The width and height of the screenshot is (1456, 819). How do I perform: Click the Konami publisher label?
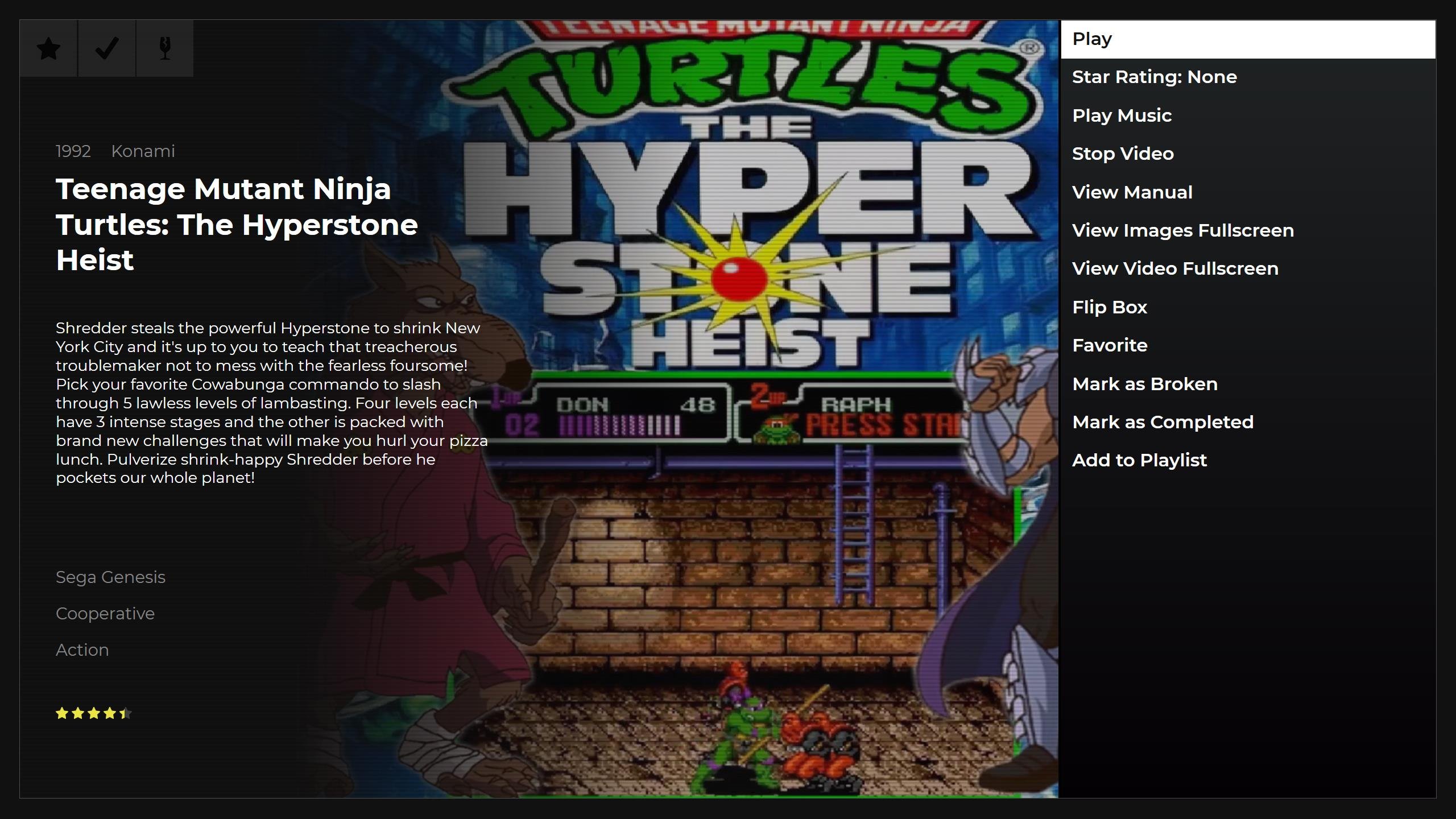click(x=143, y=151)
